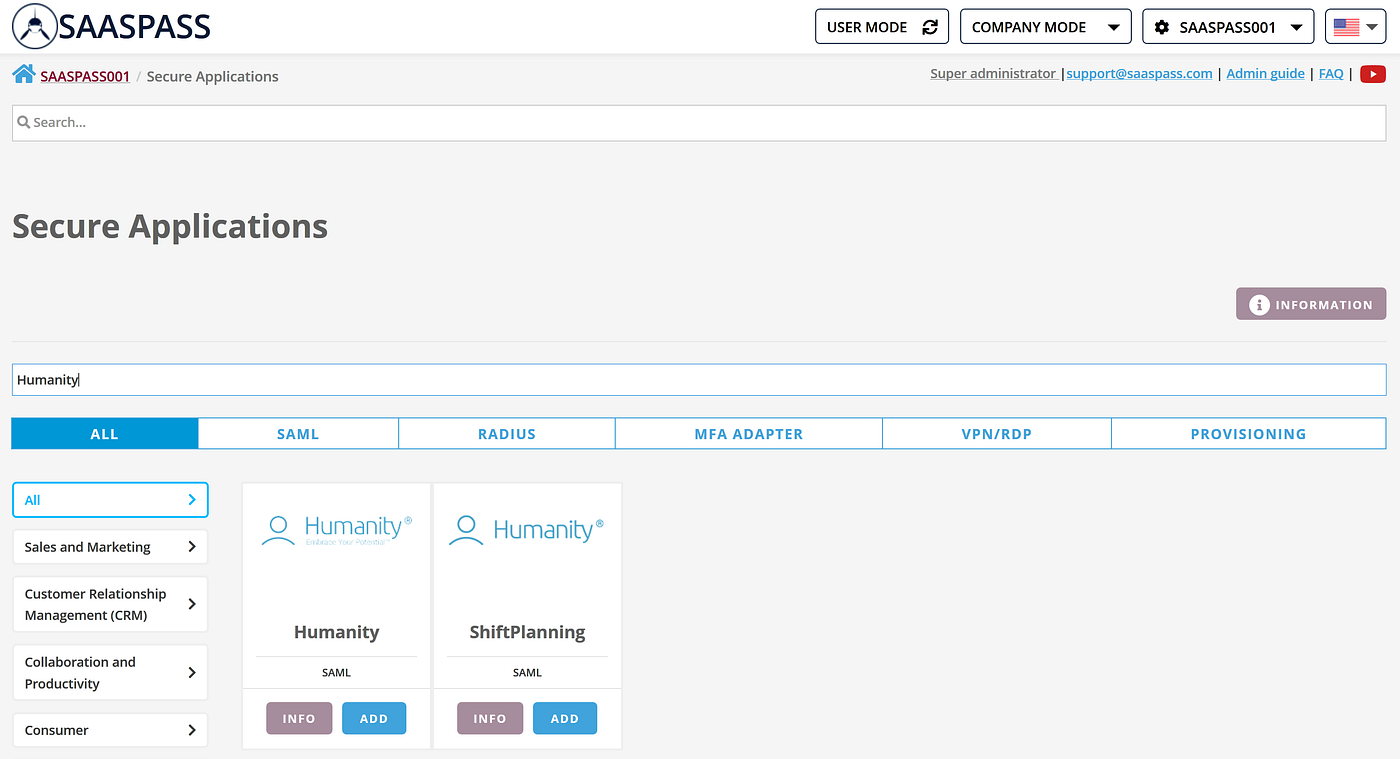This screenshot has width=1400, height=759.
Task: Expand the Sales and Marketing chevron
Action: (192, 547)
